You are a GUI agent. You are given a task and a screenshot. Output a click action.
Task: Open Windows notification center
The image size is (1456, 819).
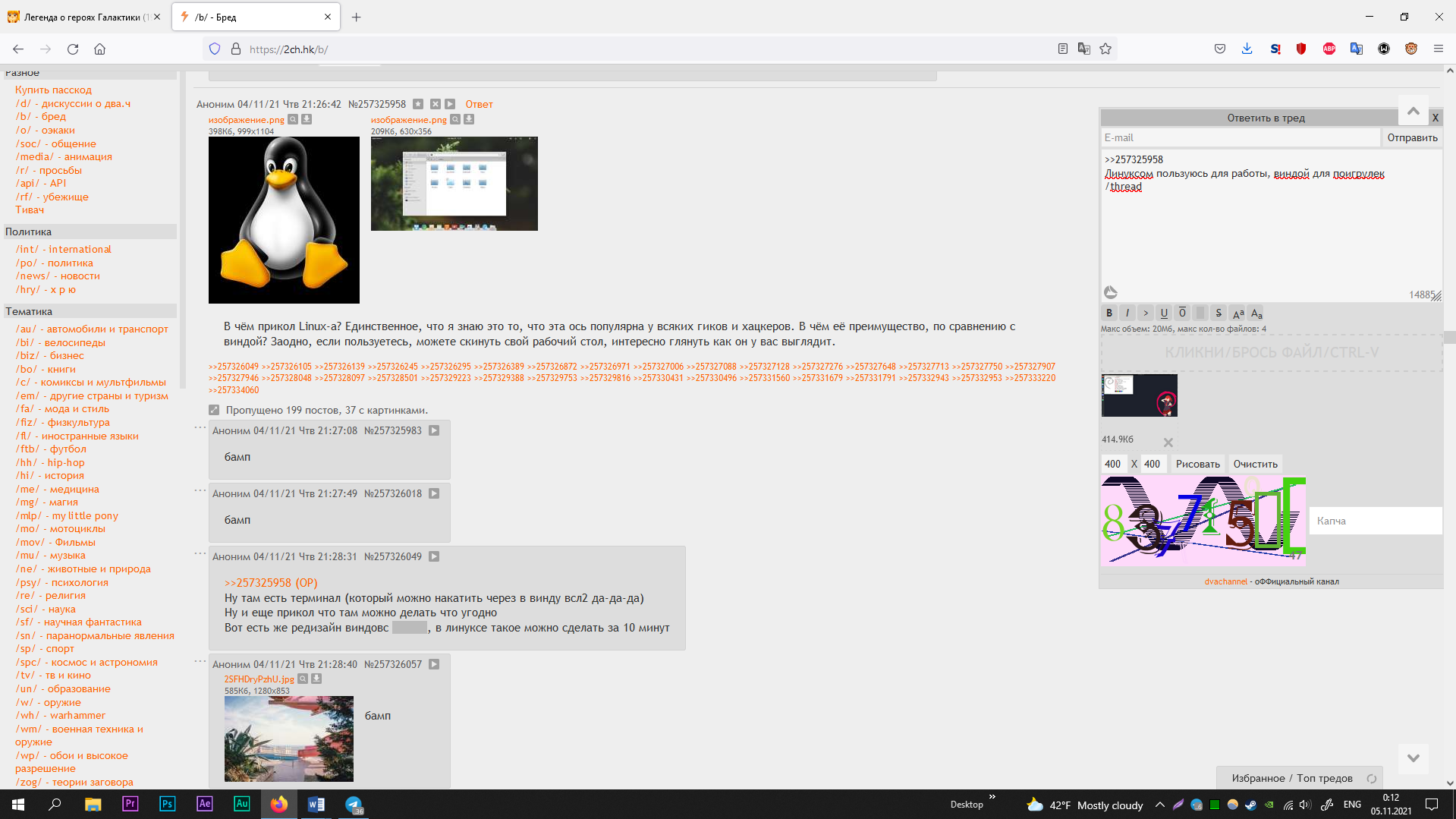[x=1432, y=805]
